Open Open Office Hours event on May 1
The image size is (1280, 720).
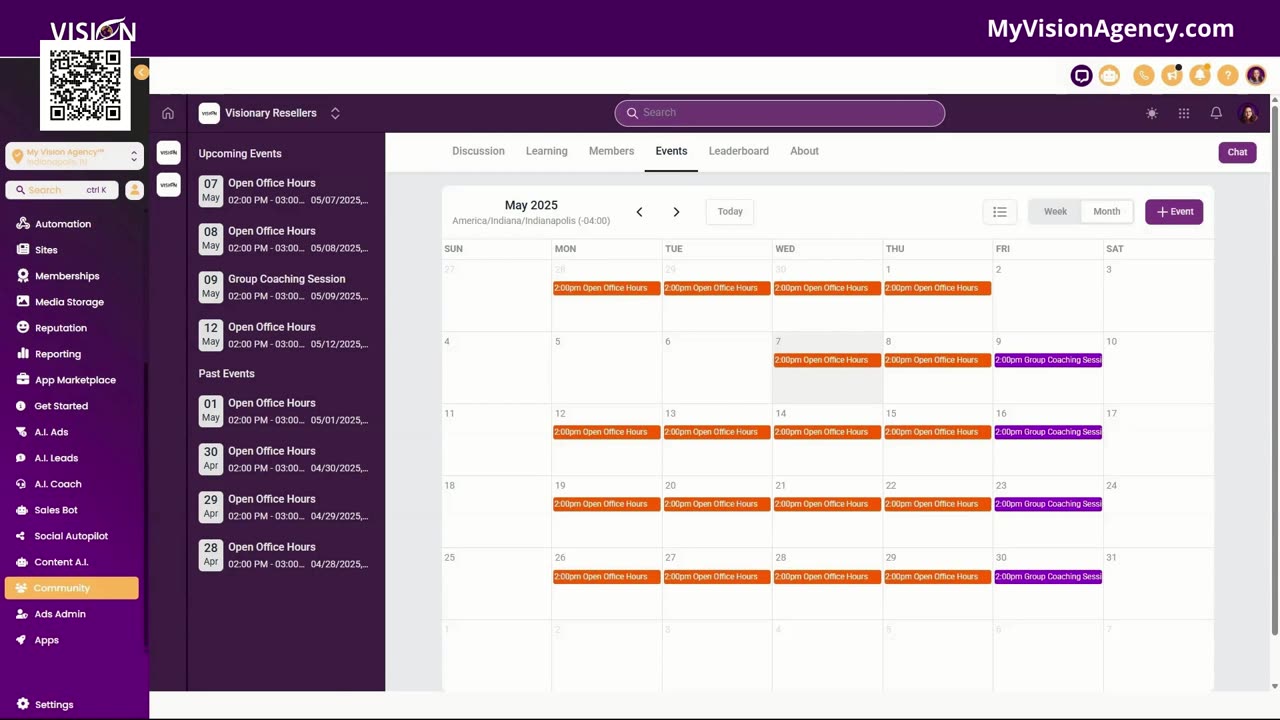937,288
